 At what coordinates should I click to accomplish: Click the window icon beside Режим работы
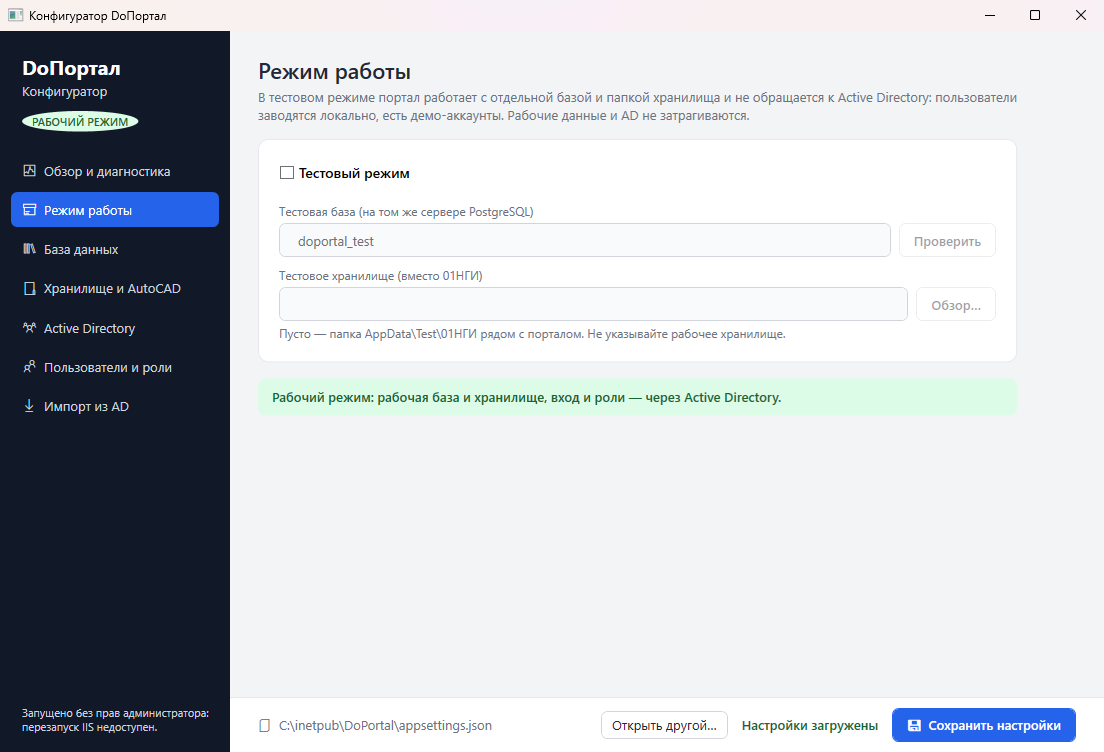[x=29, y=210]
